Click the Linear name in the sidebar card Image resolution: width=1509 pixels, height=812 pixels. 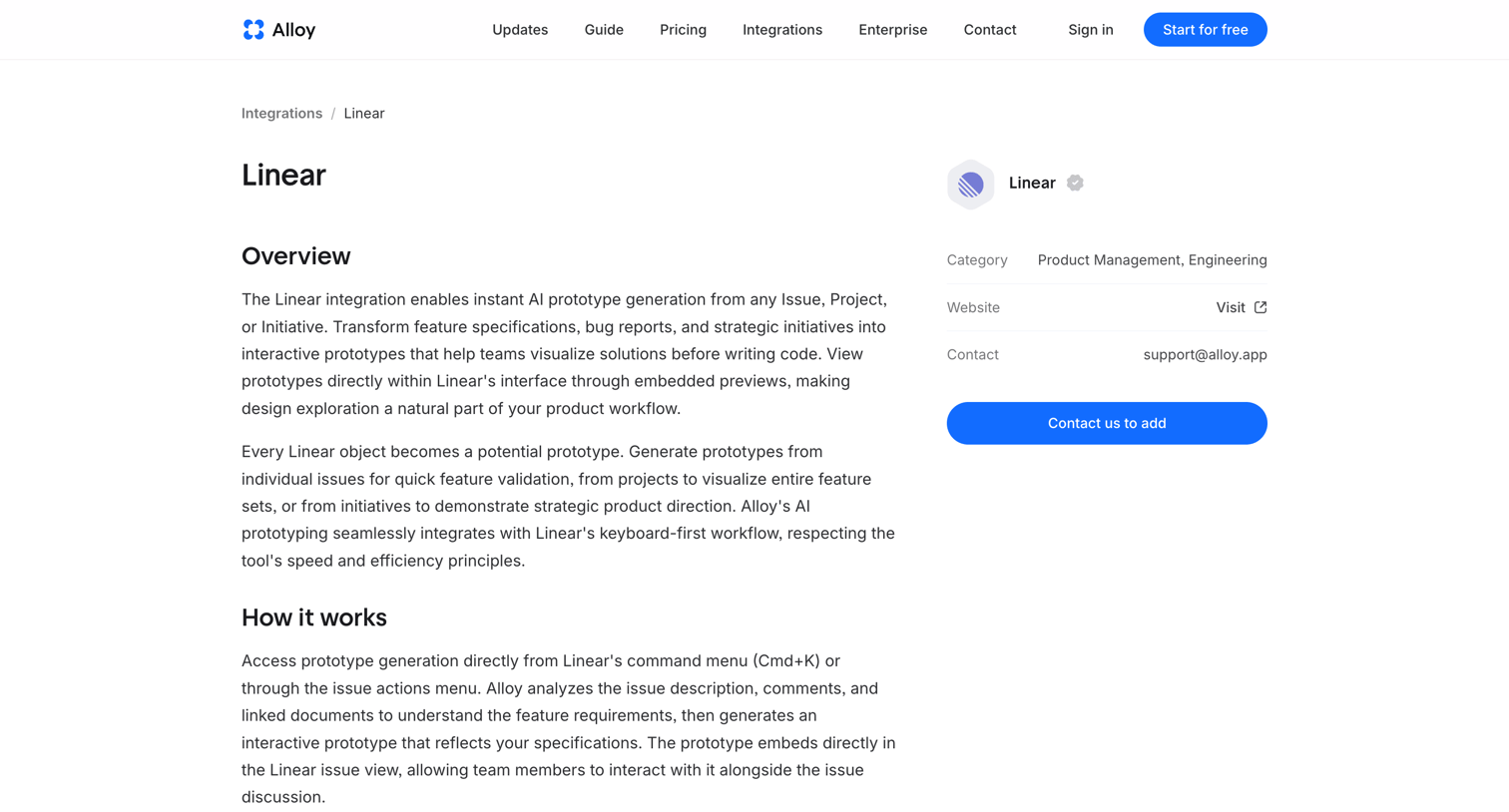point(1032,183)
